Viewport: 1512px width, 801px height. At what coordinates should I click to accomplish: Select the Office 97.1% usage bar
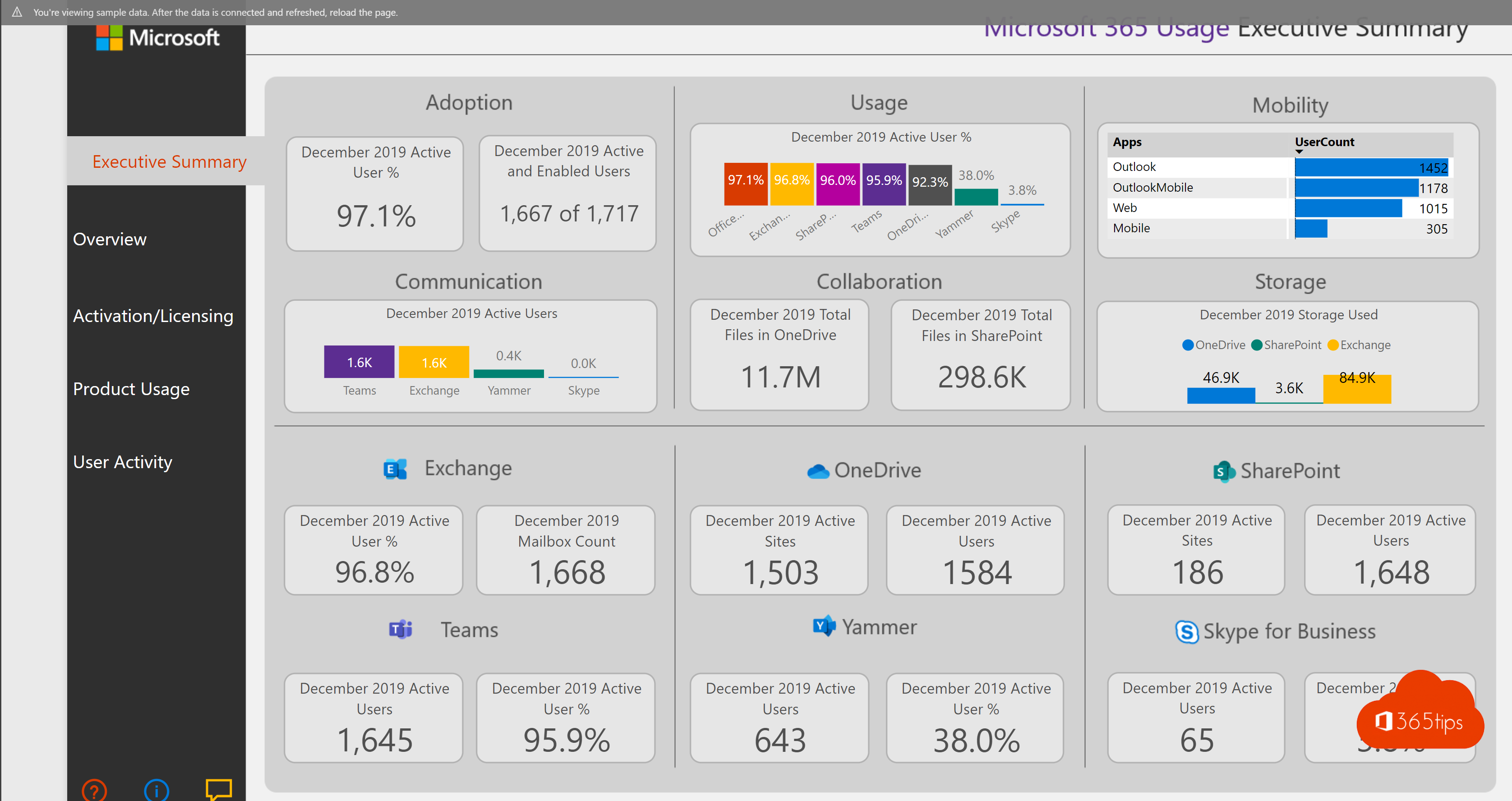[x=746, y=184]
